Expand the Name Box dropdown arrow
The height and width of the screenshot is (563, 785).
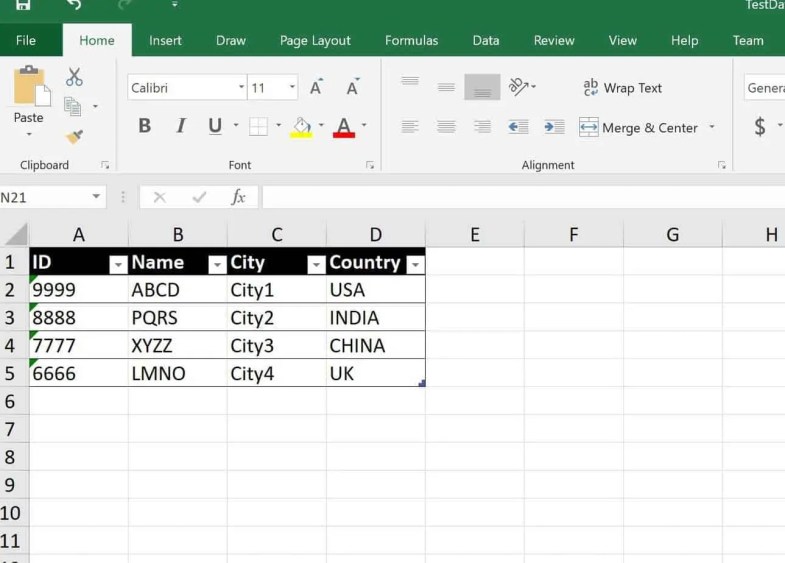(96, 197)
